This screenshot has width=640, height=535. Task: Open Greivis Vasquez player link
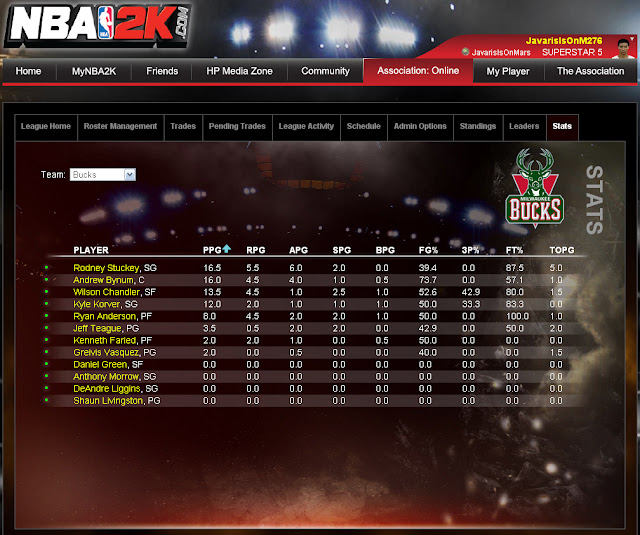(106, 353)
